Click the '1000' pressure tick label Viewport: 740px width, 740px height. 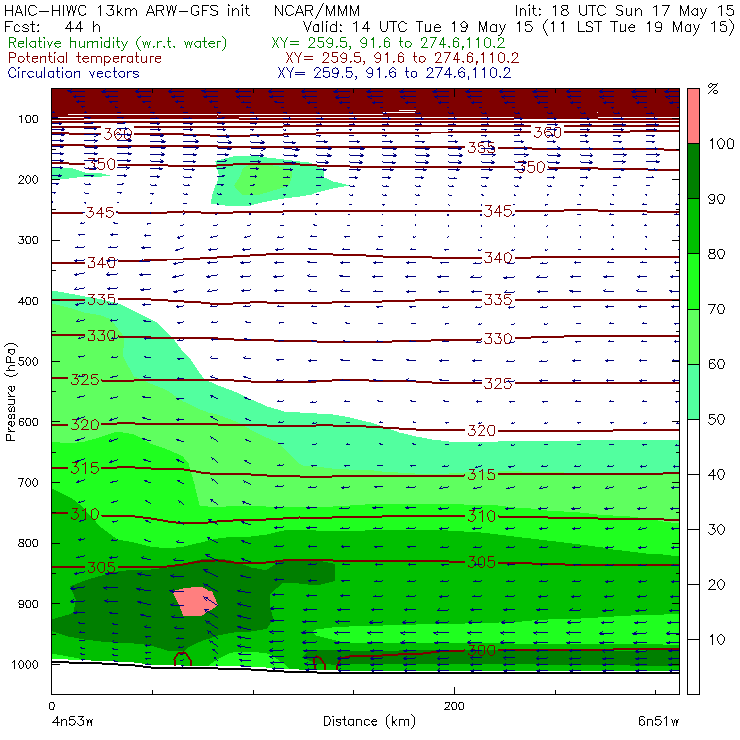point(24,664)
